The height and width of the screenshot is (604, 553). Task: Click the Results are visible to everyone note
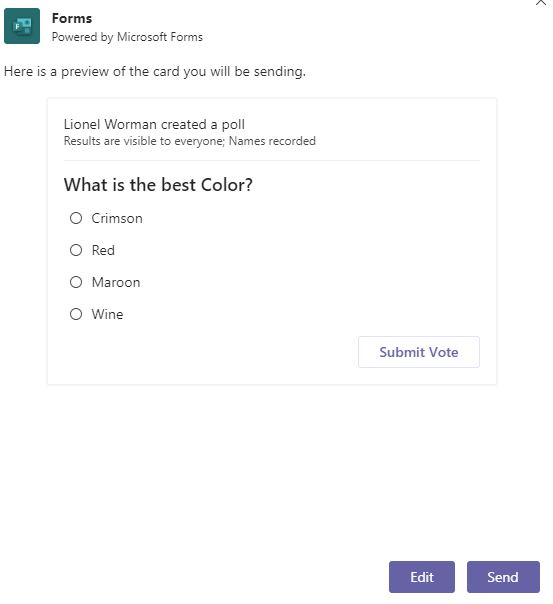coord(144,141)
